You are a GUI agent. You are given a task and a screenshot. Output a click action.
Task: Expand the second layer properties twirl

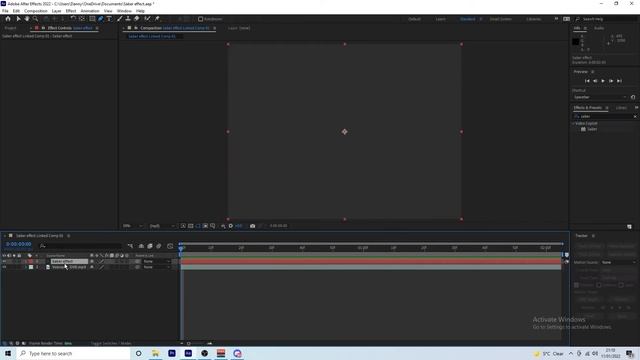tap(26, 267)
